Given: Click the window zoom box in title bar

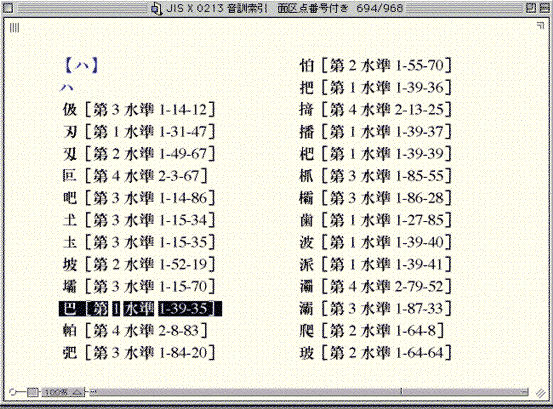Looking at the screenshot, I should pyautogui.click(x=531, y=8).
